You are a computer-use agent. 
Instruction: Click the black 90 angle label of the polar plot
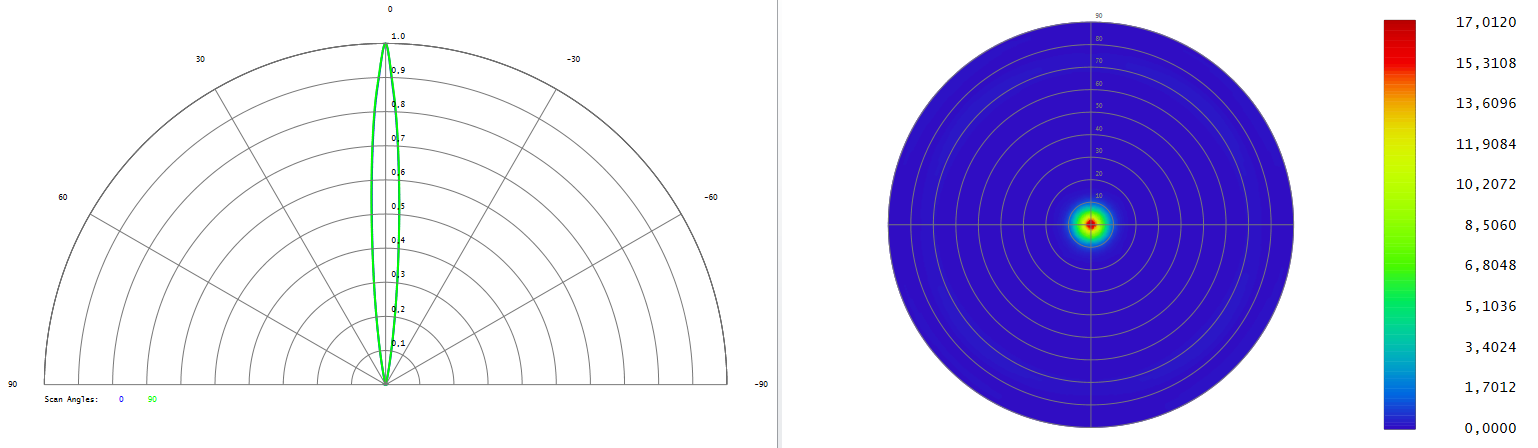coord(13,384)
